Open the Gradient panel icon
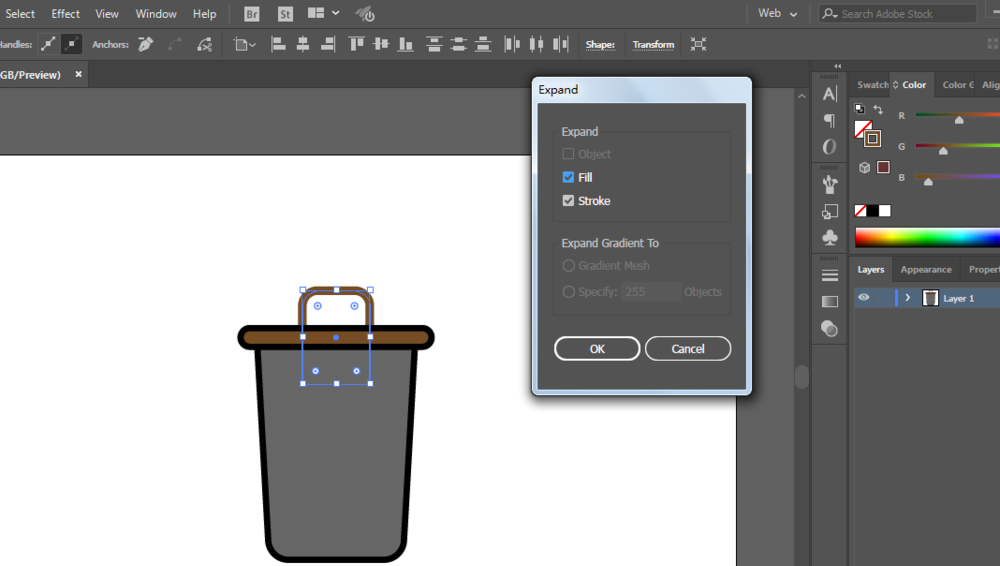This screenshot has height=566, width=1000. (x=829, y=301)
